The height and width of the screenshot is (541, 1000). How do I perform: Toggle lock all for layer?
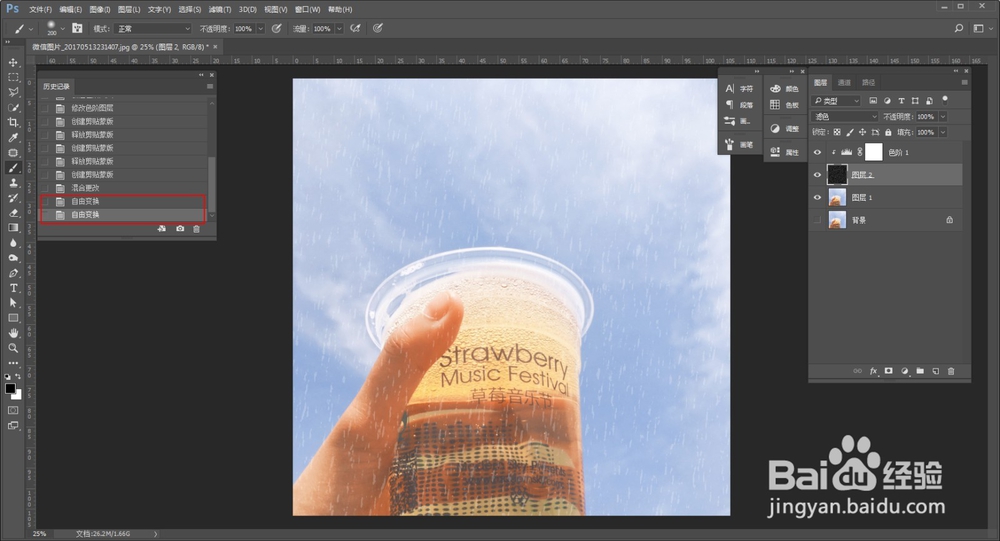[x=888, y=132]
